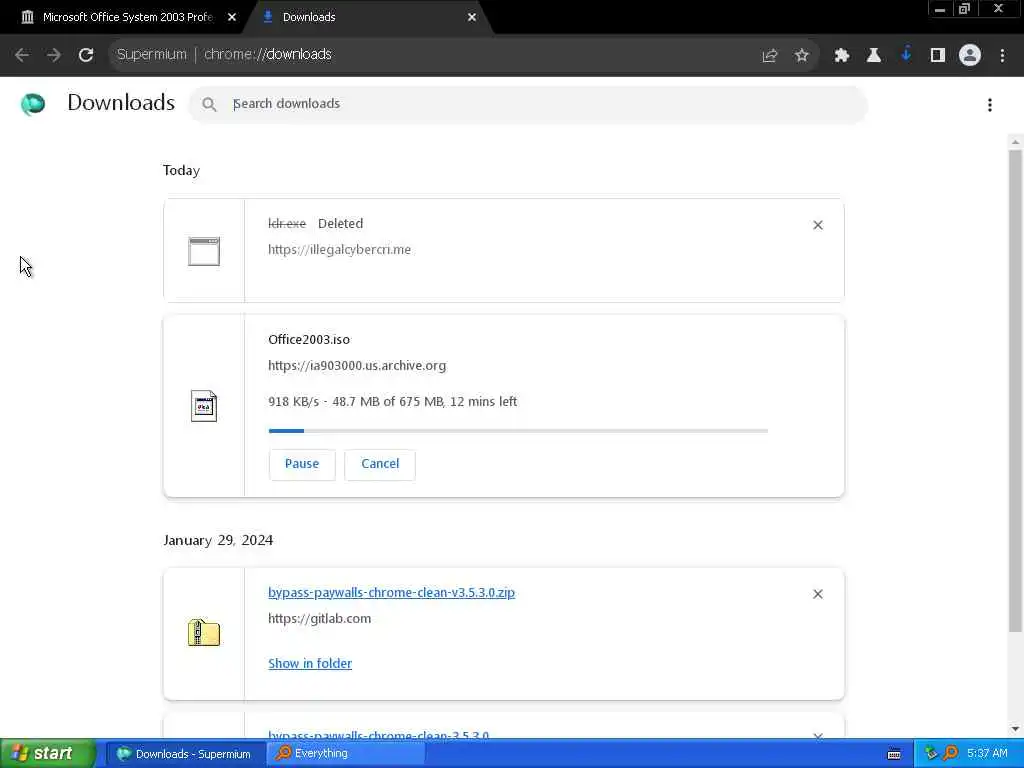Click the browser forward arrow
Viewport: 1024px width, 768px height.
tap(54, 55)
